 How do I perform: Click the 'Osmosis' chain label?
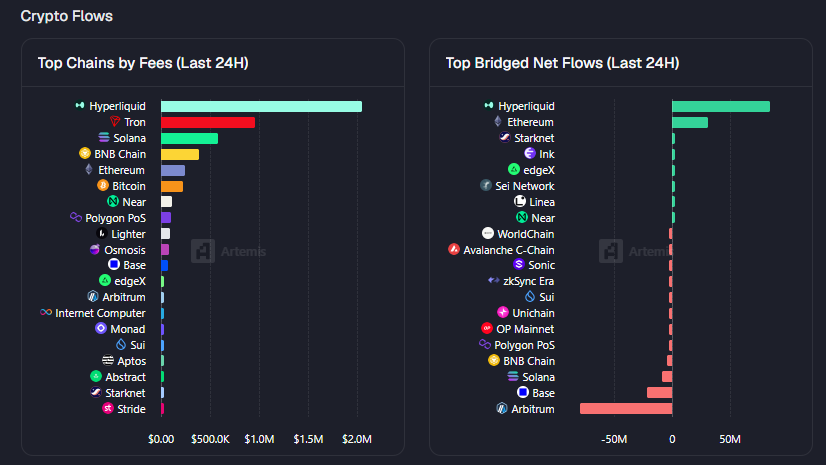click(125, 250)
